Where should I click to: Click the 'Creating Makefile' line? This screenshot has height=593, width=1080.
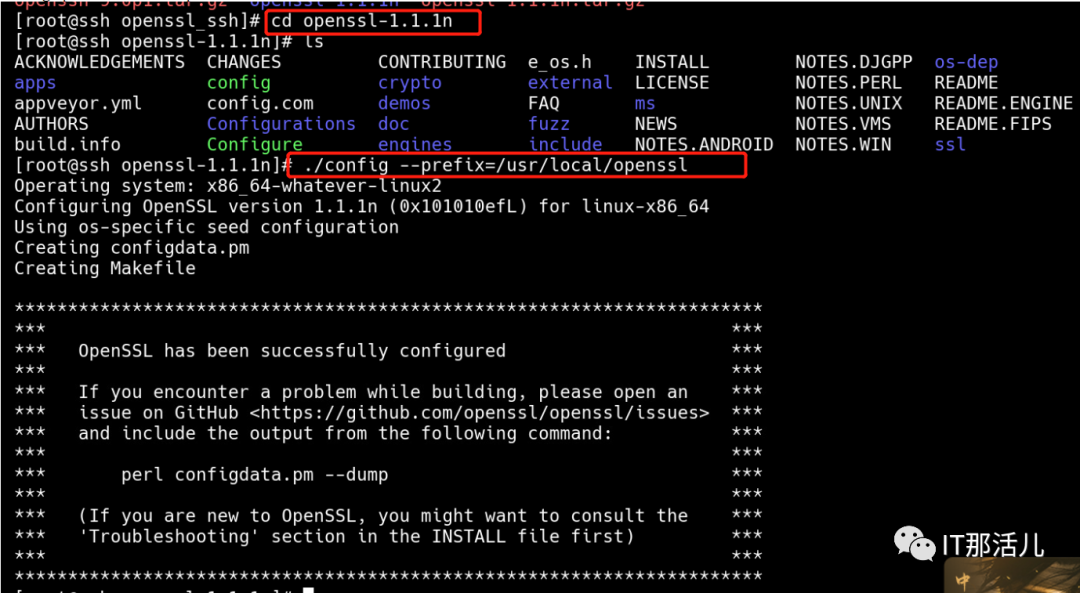point(105,269)
